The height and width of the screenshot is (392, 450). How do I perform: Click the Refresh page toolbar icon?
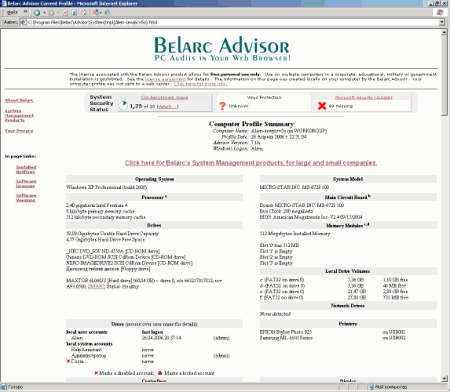(x=74, y=13)
